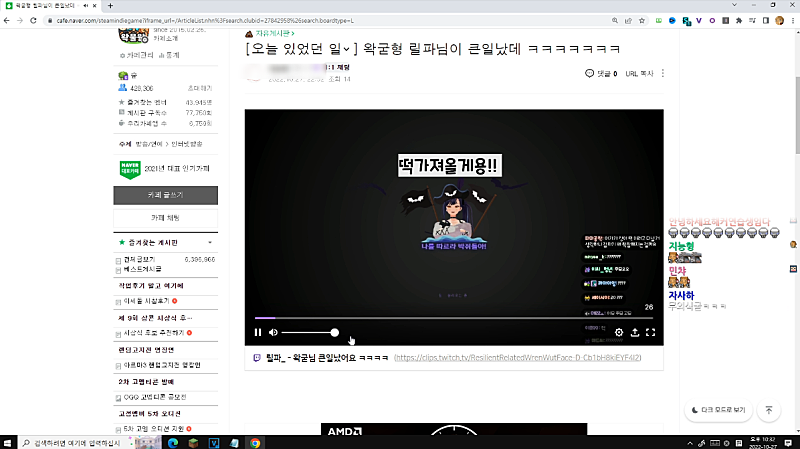The width and height of the screenshot is (800, 449).
Task: Reload the browser page
Action: tap(33, 20)
